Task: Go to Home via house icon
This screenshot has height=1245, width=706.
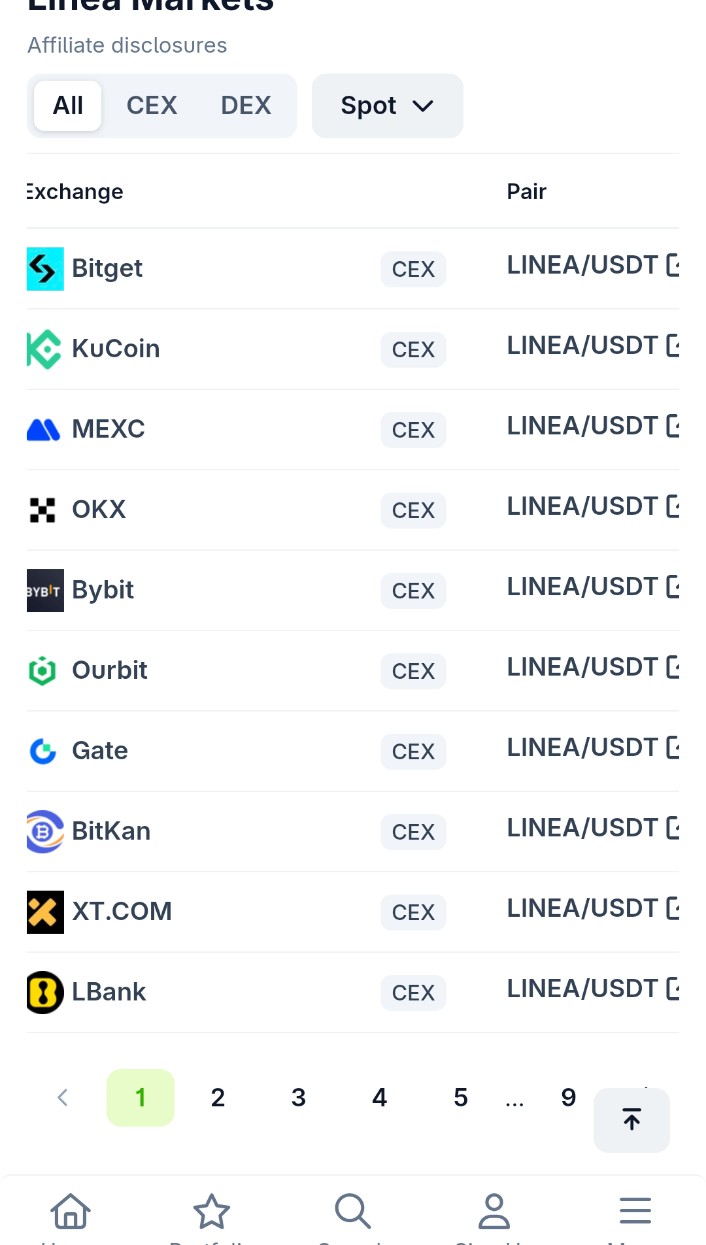Action: point(70,1212)
